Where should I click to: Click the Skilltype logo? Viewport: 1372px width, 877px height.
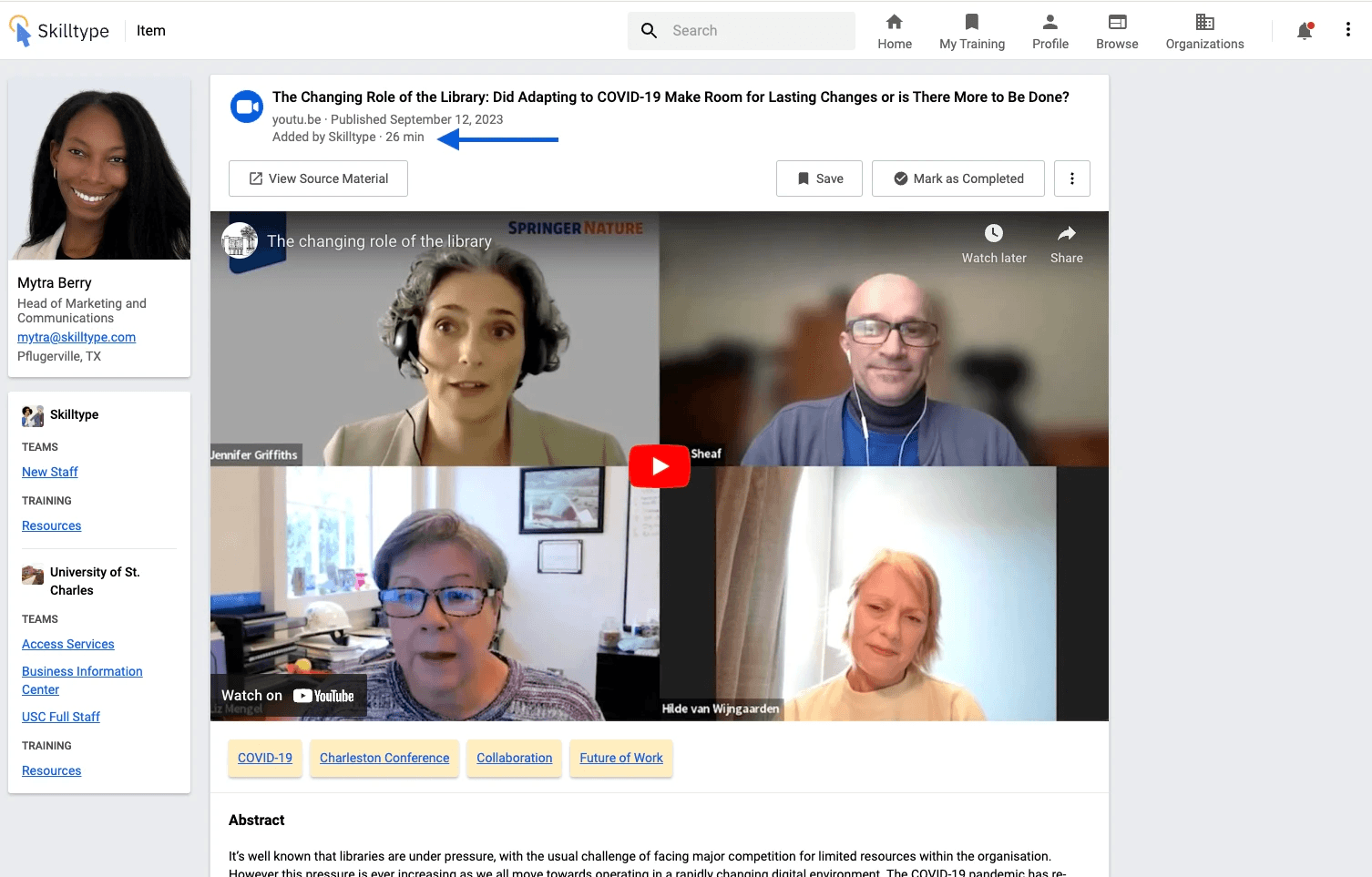(x=59, y=31)
